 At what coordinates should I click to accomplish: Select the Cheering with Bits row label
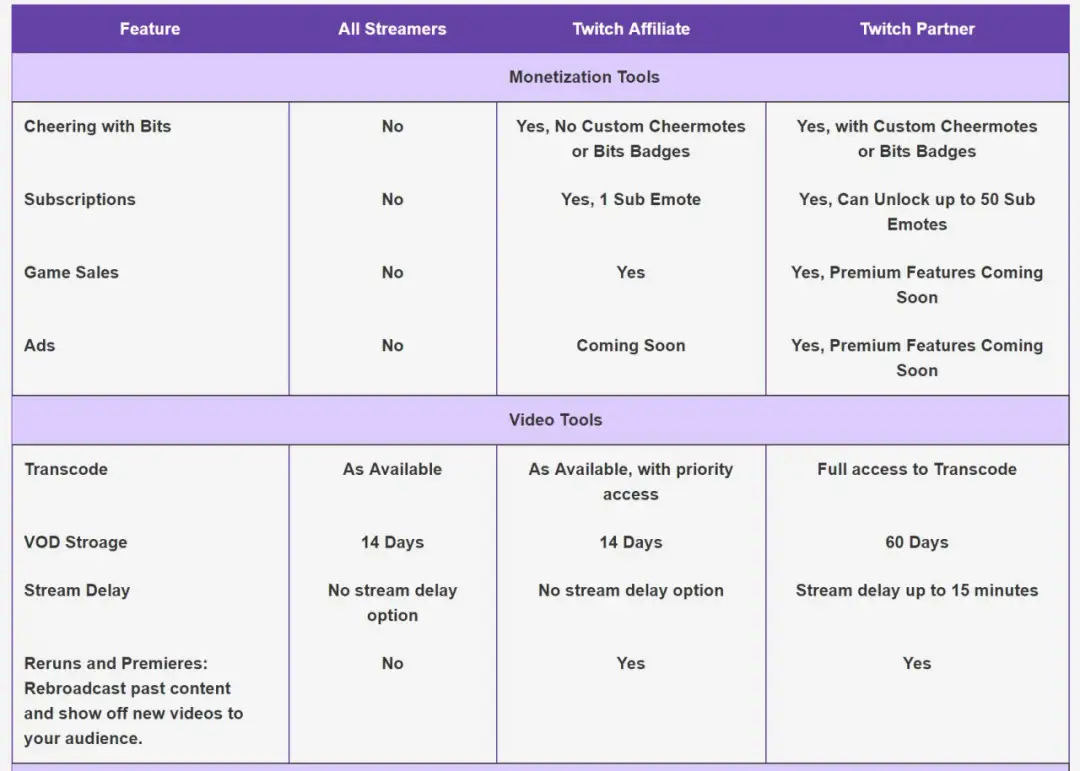[x=97, y=126]
